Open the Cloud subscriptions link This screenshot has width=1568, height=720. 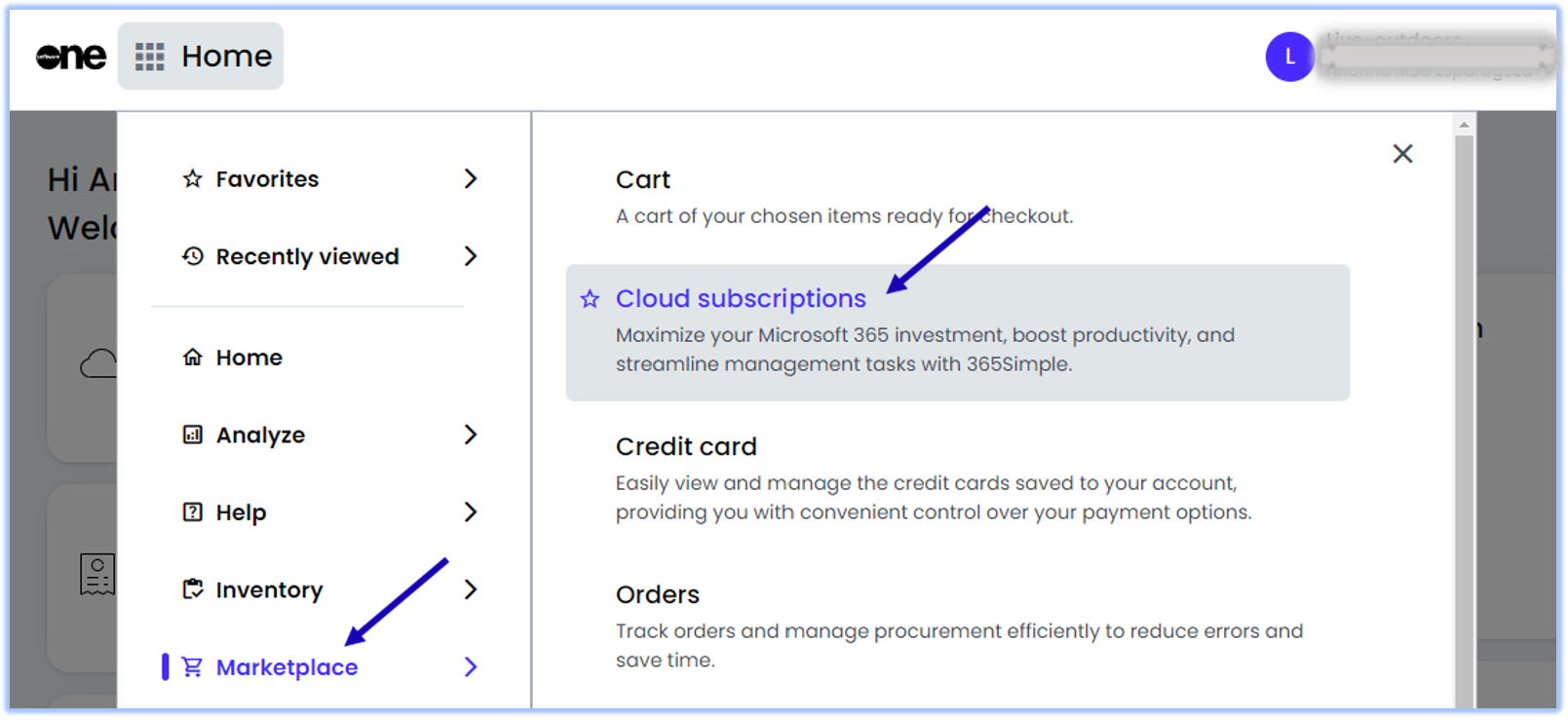click(741, 299)
